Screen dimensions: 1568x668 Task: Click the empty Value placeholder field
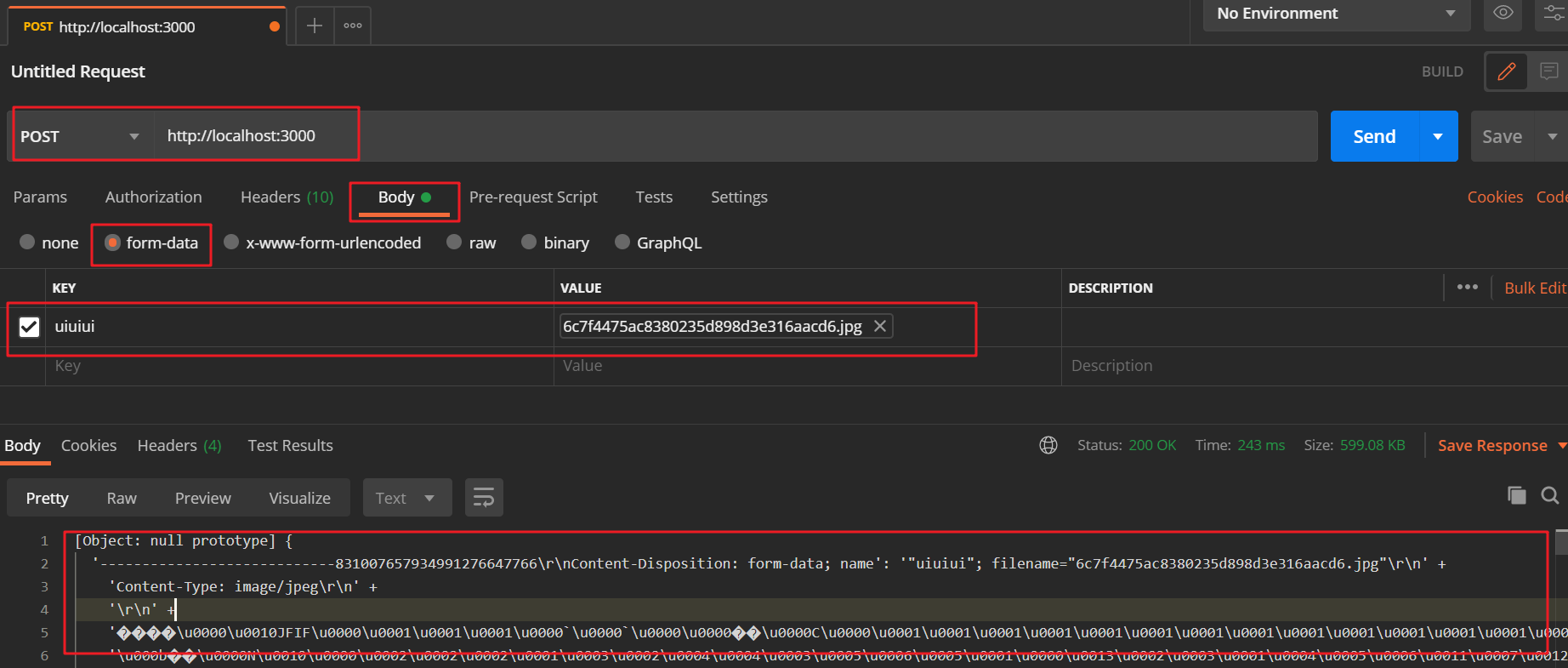pyautogui.click(x=807, y=366)
